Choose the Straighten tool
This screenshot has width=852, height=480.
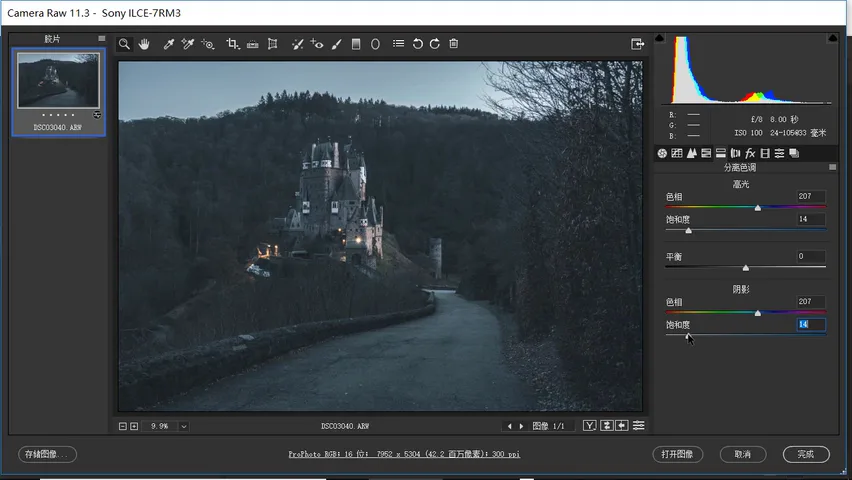coord(253,45)
